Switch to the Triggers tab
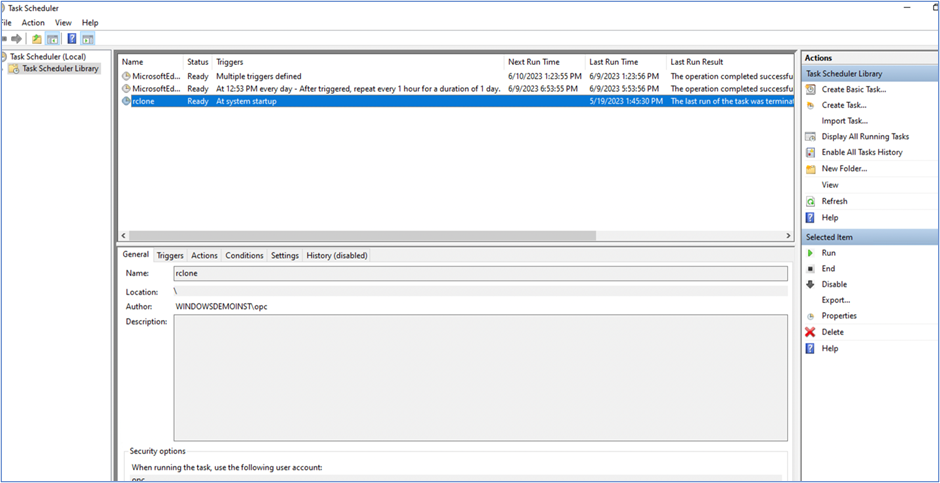The image size is (940, 483). coord(170,255)
